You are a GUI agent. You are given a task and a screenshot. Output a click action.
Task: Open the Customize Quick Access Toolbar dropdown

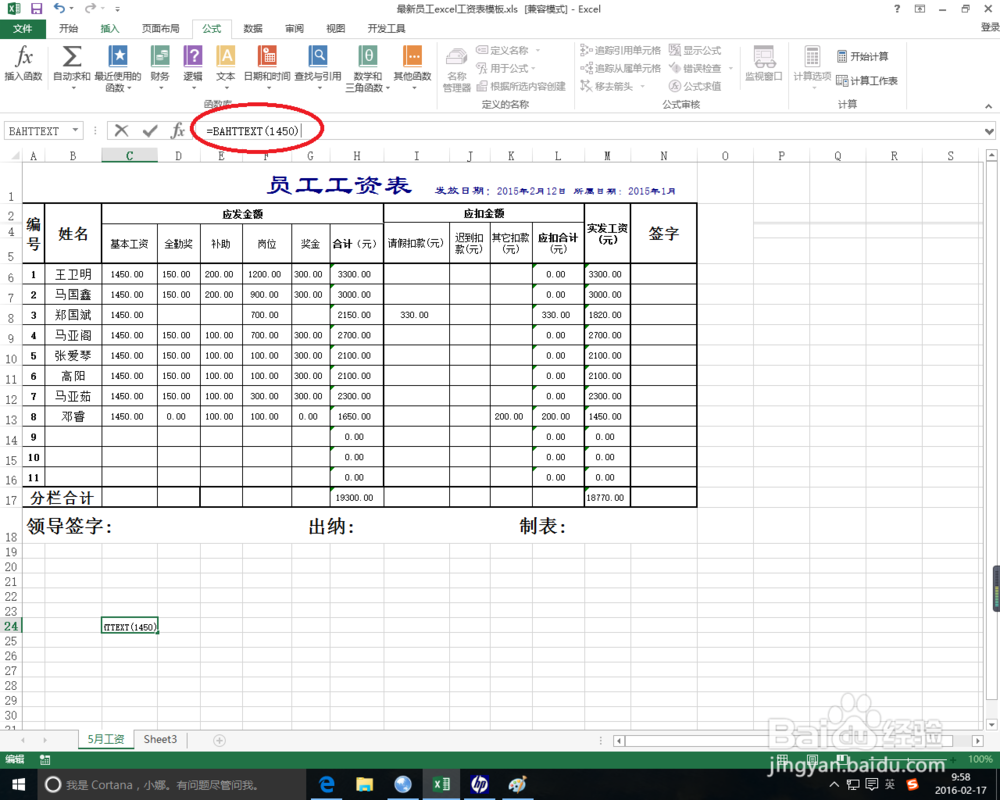click(x=117, y=9)
